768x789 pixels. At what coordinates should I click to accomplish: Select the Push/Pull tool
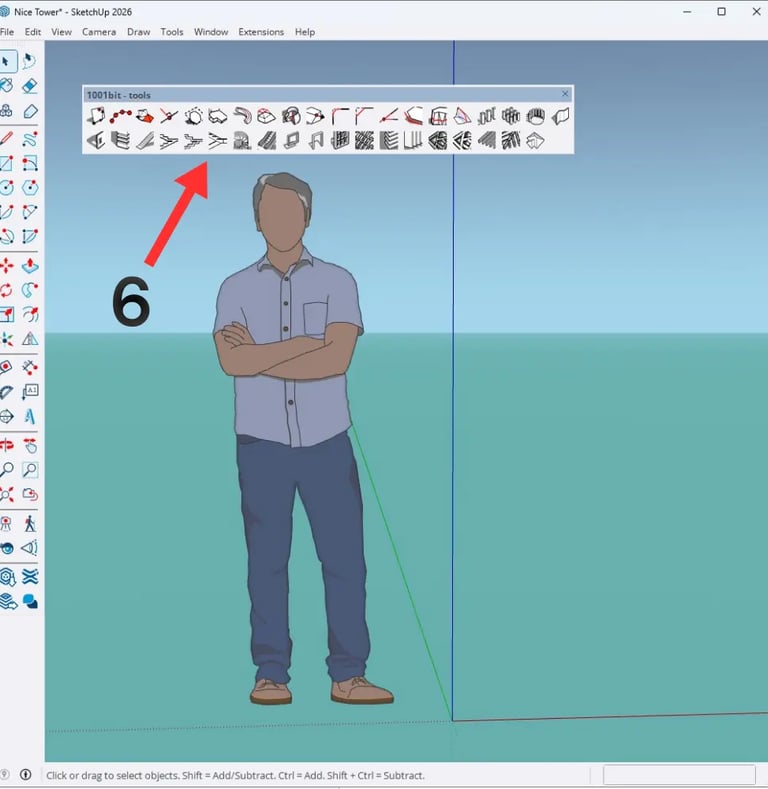pyautogui.click(x=30, y=266)
